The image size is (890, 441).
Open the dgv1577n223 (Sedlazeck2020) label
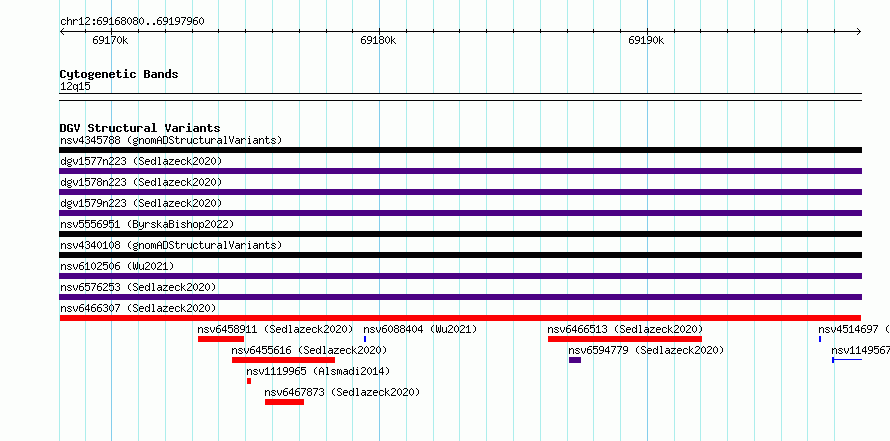click(141, 161)
